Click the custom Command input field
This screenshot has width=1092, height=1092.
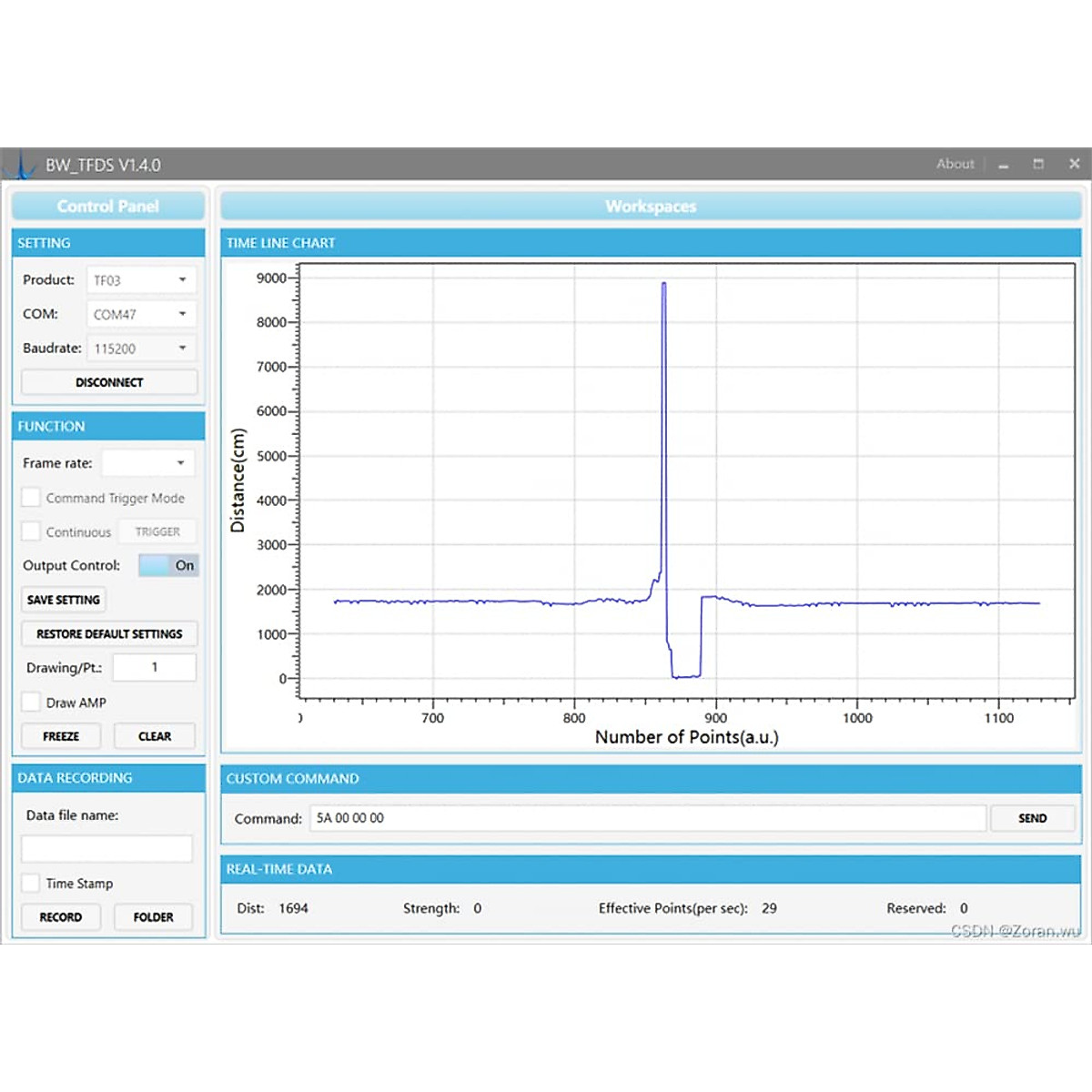coord(647,818)
